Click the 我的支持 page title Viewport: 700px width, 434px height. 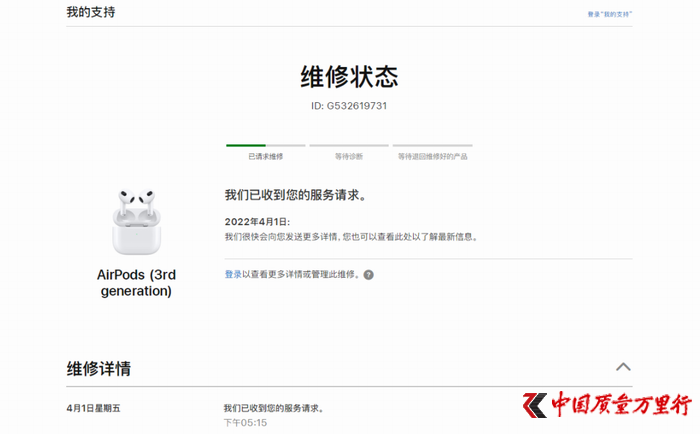point(91,12)
